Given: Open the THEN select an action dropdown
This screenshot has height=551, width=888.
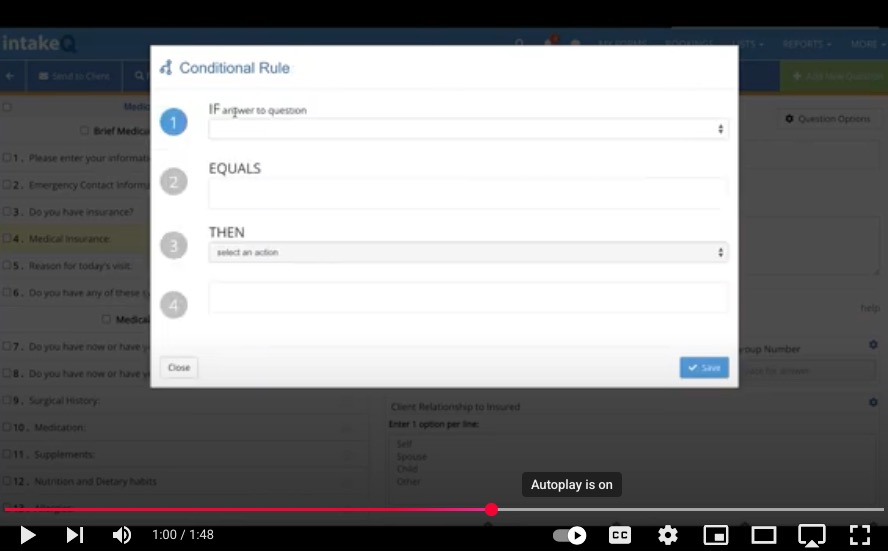Looking at the screenshot, I should point(468,253).
